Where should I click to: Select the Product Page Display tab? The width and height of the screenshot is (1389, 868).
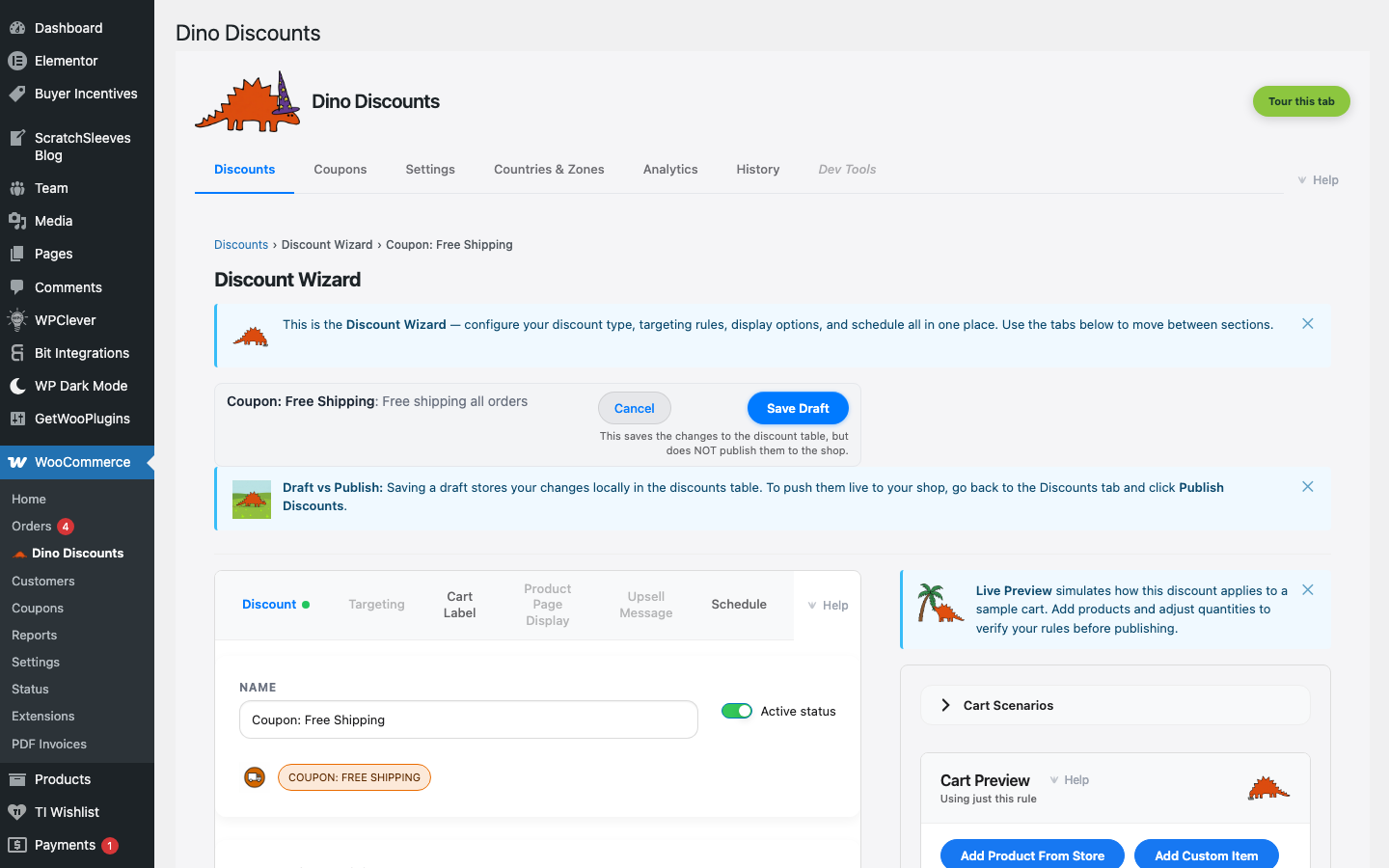pyautogui.click(x=548, y=605)
